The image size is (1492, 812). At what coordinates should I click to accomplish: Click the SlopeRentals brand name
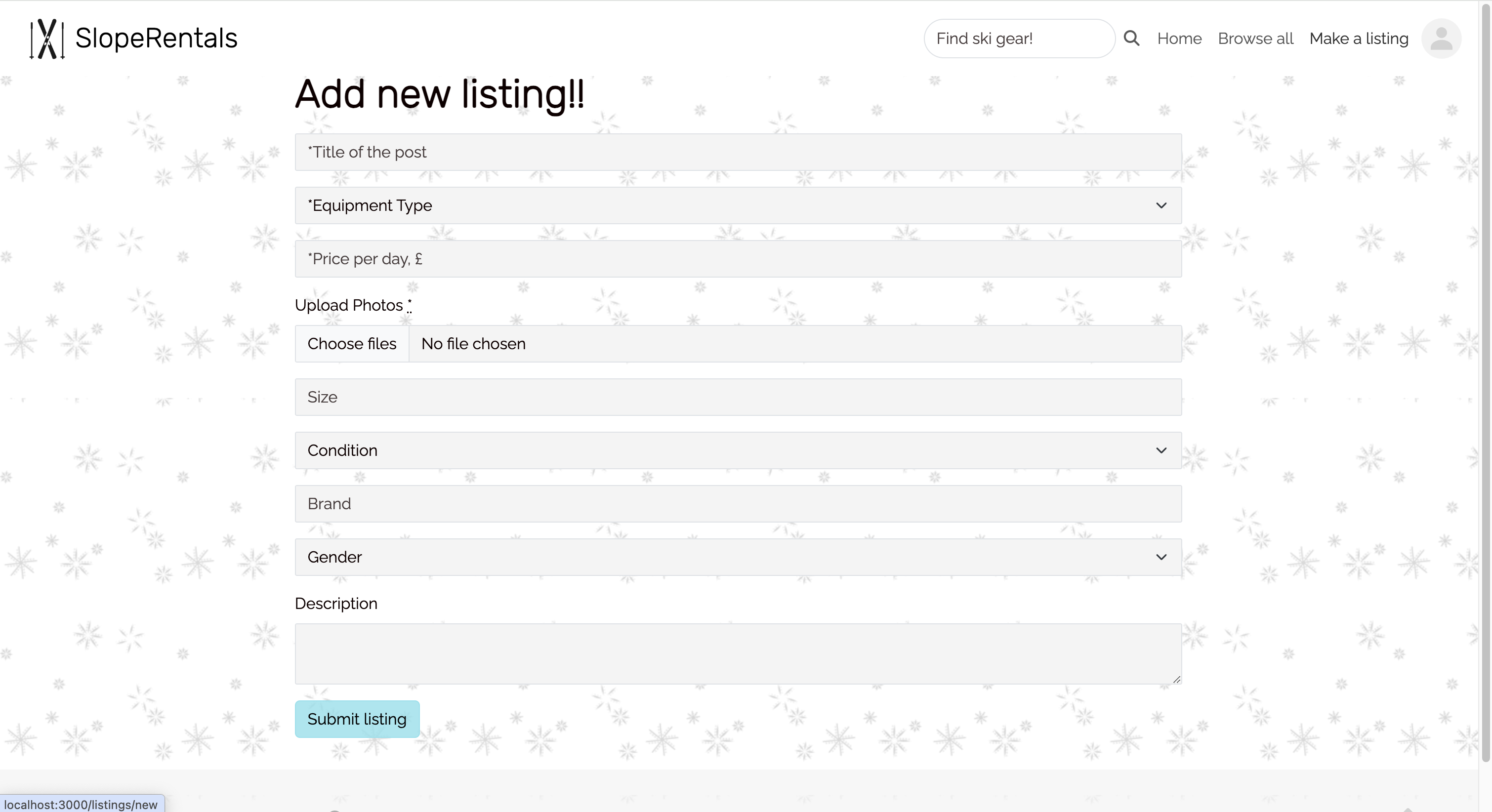tap(157, 38)
